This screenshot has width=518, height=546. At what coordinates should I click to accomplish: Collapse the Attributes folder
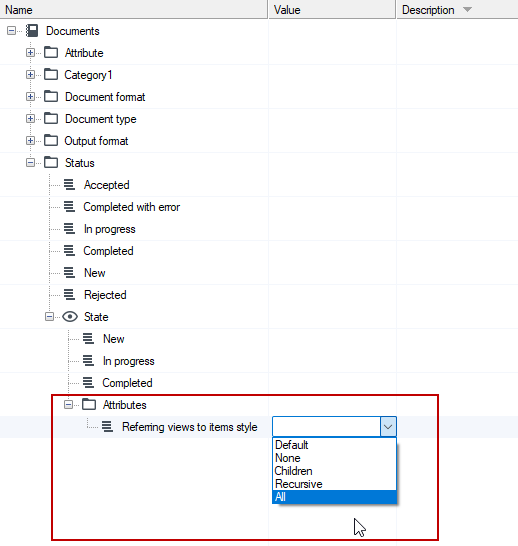69,405
